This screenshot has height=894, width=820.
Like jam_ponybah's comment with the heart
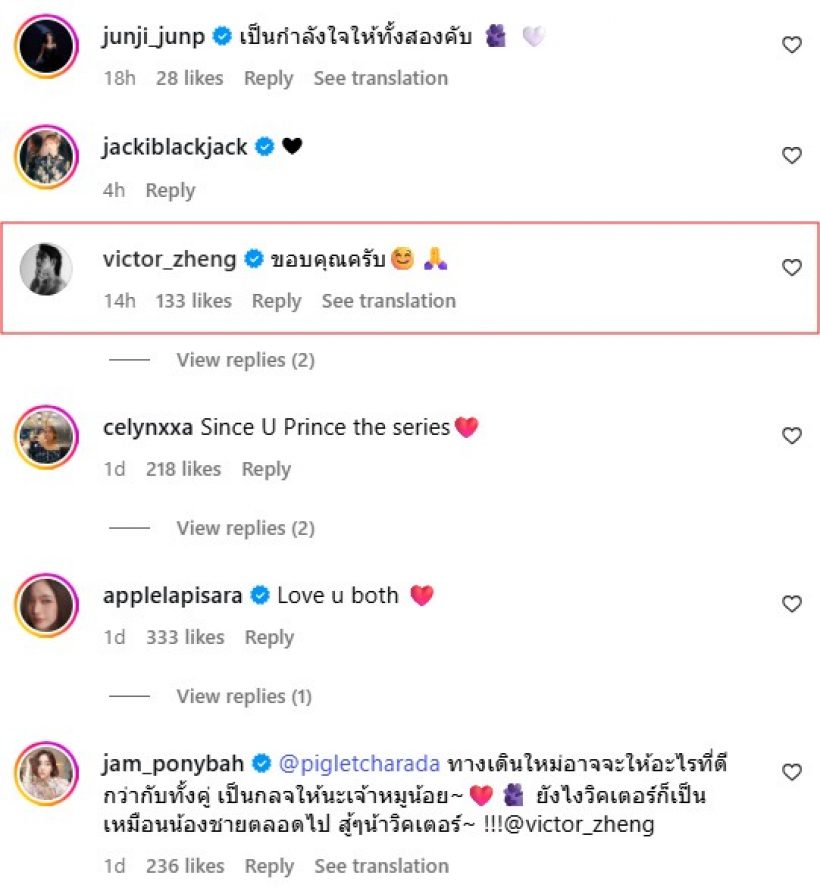[x=791, y=772]
